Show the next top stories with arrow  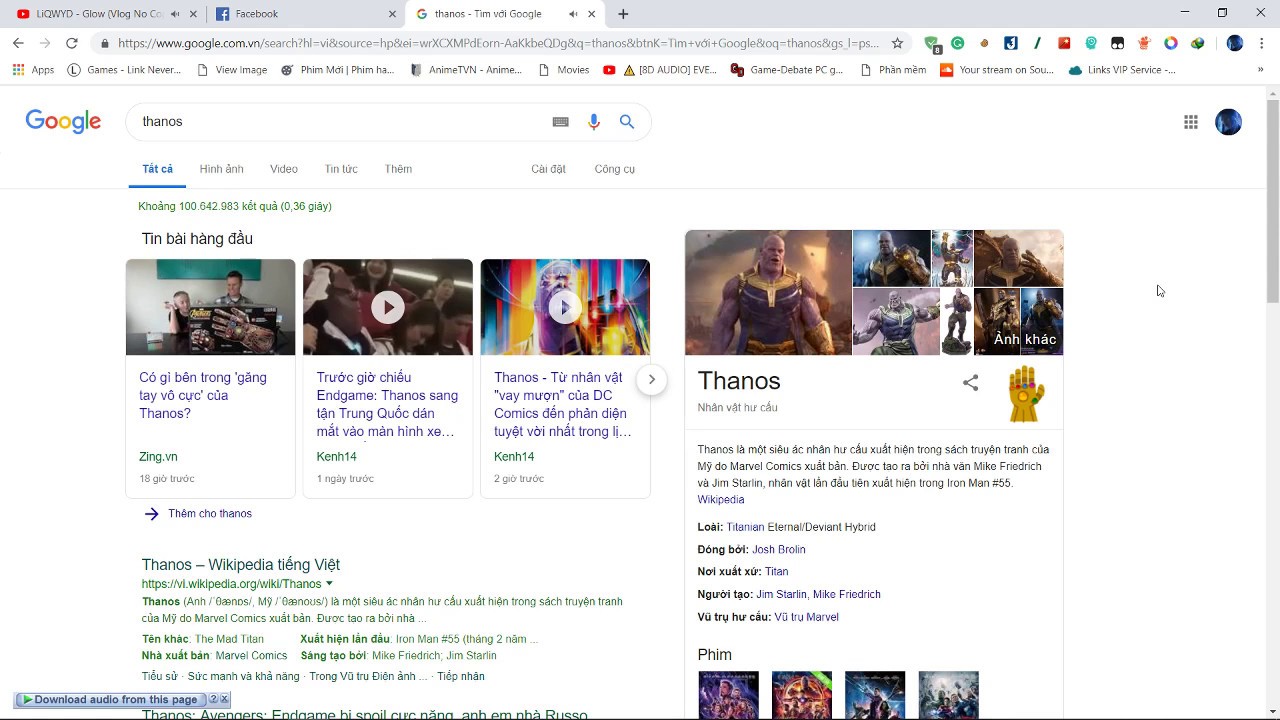click(651, 379)
